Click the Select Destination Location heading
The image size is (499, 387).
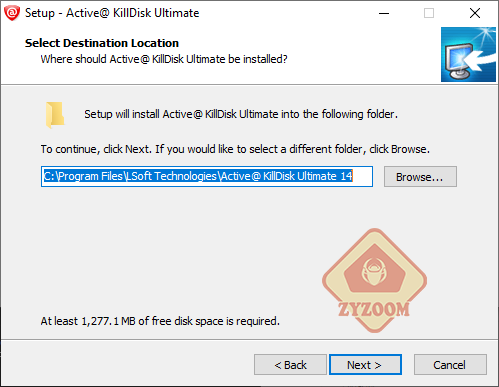[102, 43]
